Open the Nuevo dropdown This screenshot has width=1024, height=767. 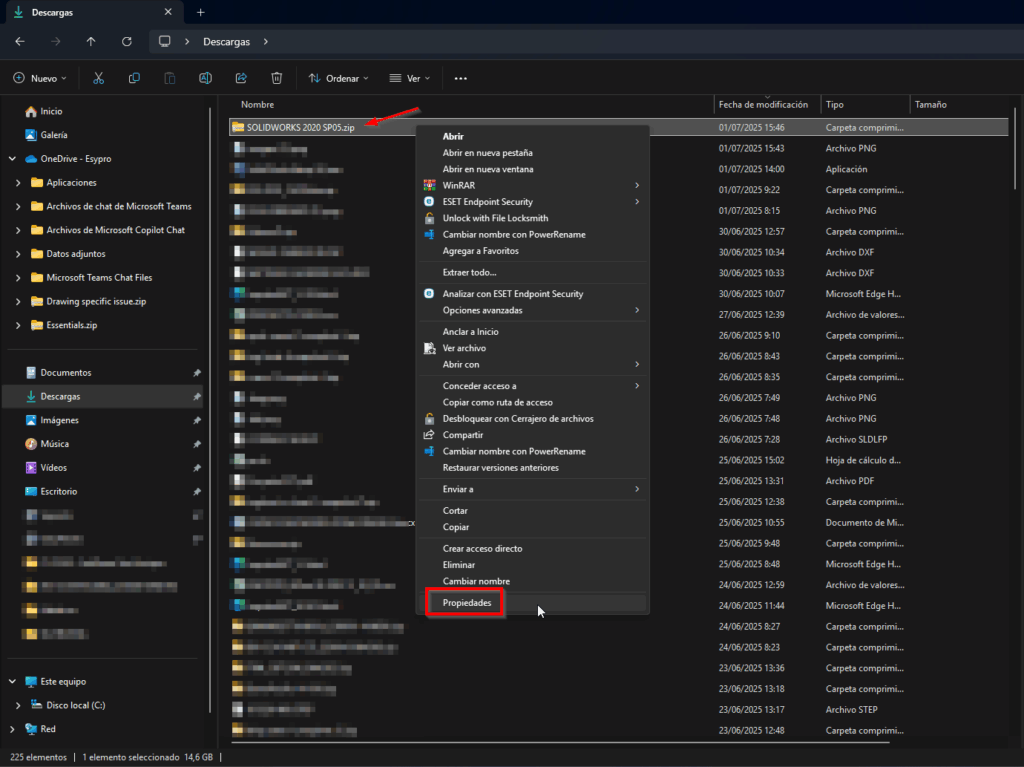click(x=40, y=78)
